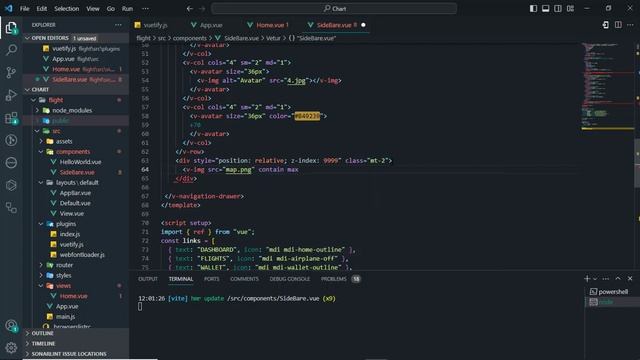Create a new terminal with plus icon

pyautogui.click(x=587, y=278)
